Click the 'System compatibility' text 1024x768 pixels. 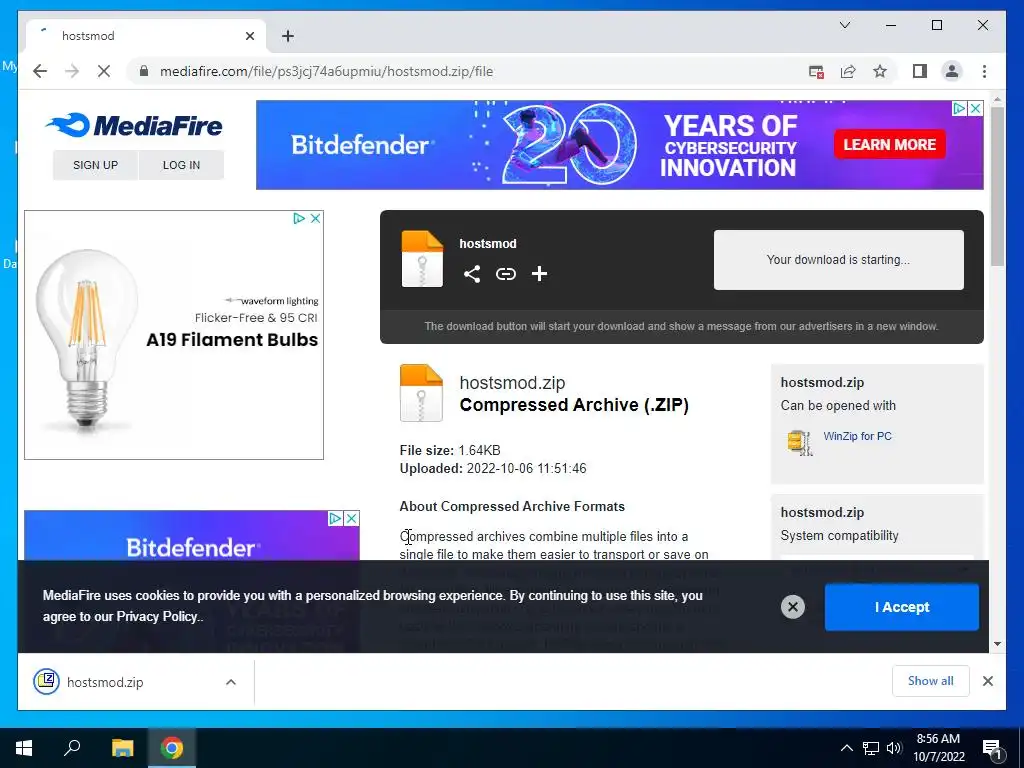(839, 536)
